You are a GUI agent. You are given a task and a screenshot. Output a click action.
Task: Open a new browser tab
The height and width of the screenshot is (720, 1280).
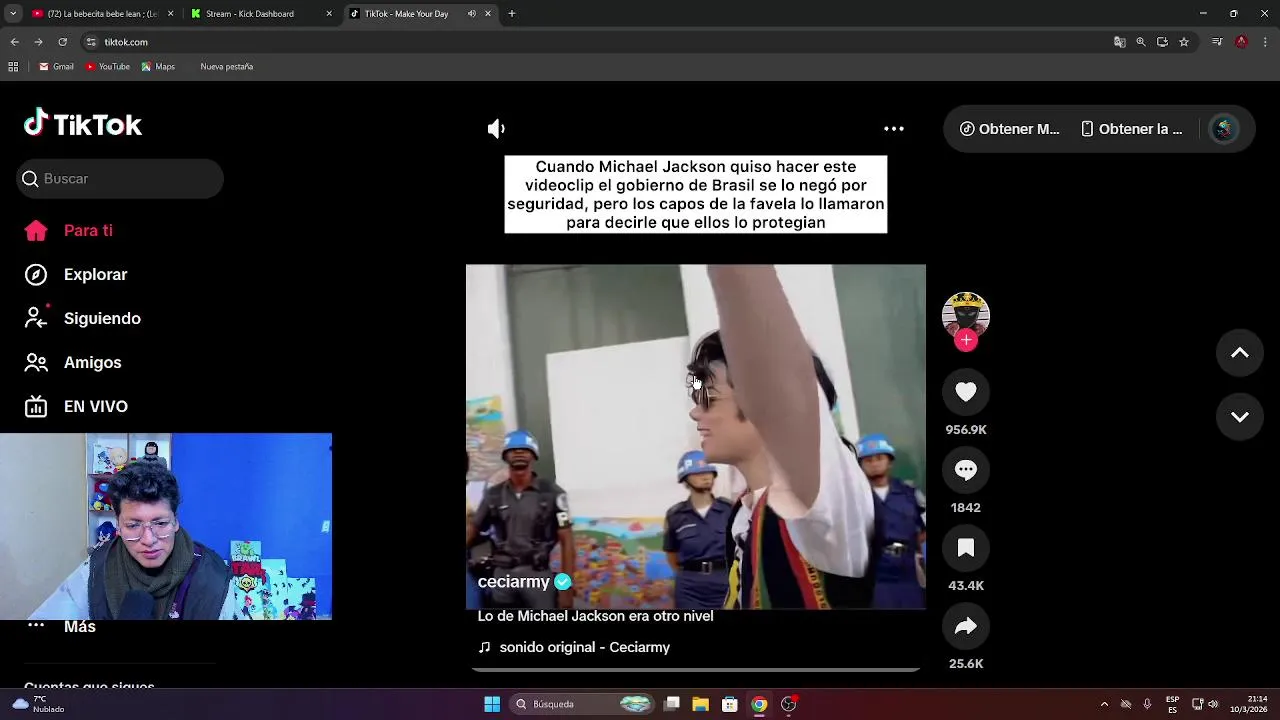coord(512,14)
